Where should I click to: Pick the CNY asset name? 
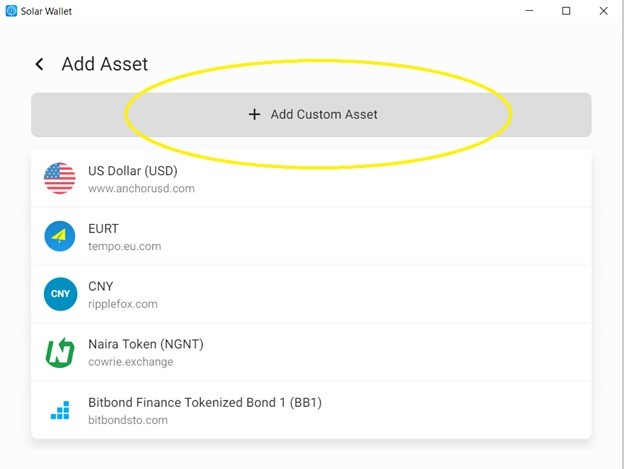[x=101, y=286]
